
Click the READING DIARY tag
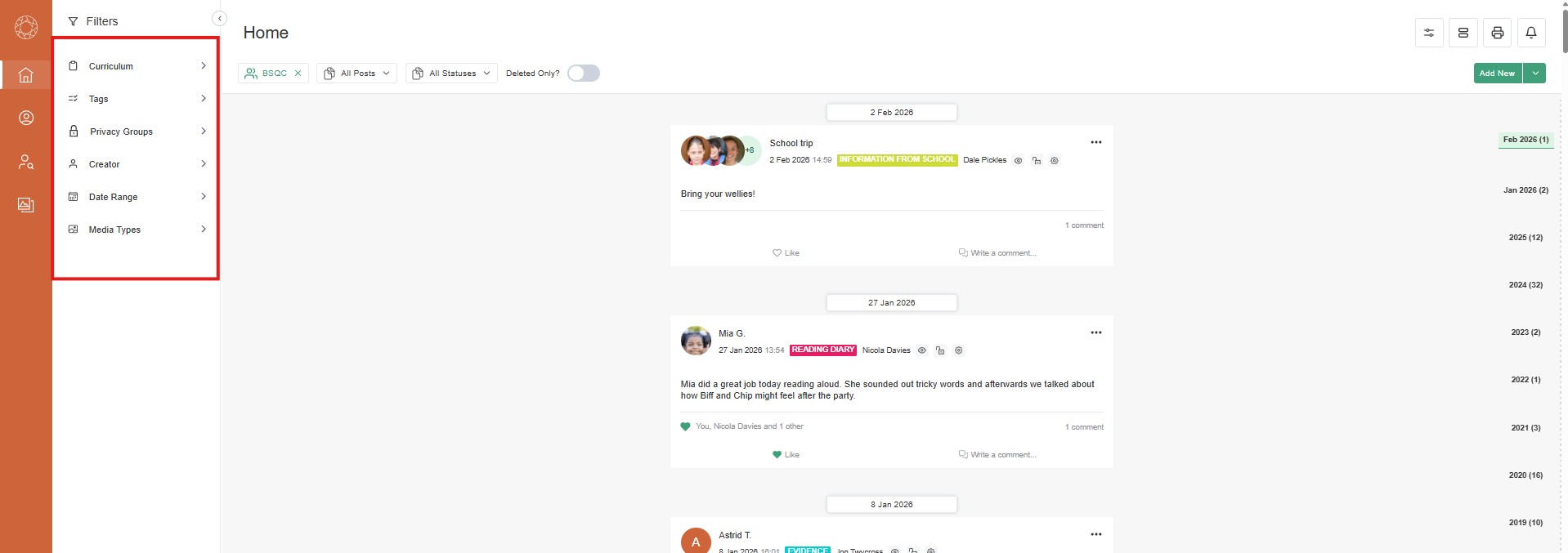tap(823, 350)
